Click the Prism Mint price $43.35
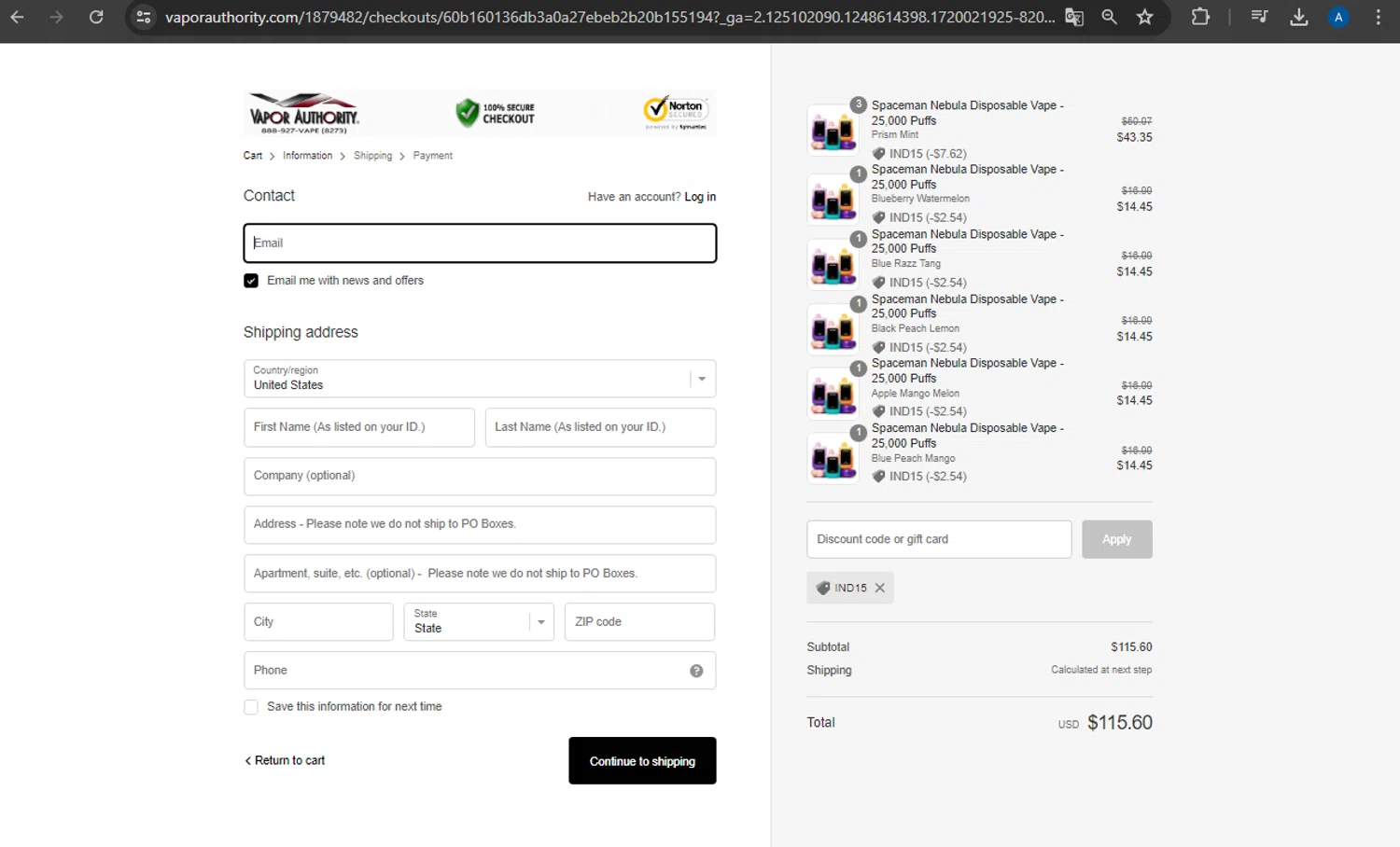The height and width of the screenshot is (847, 1400). coord(1134,137)
